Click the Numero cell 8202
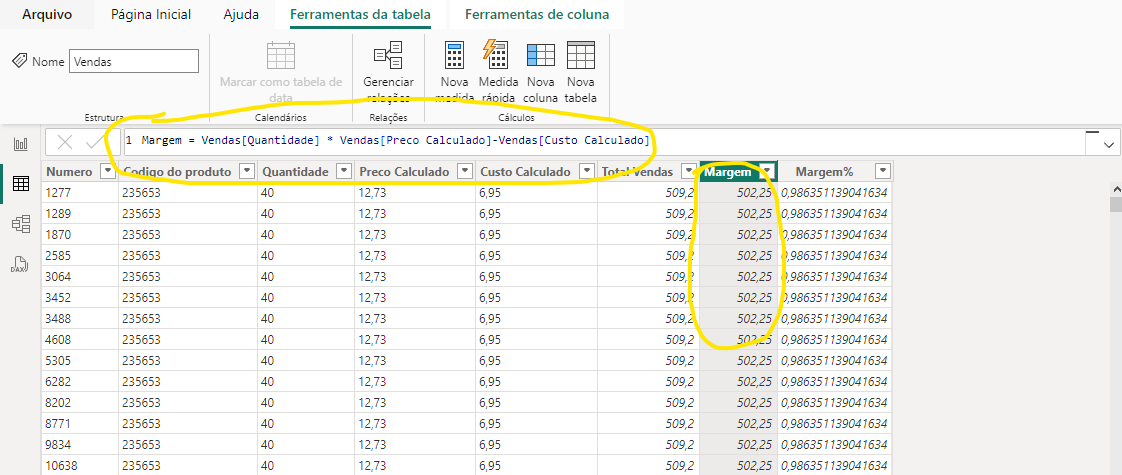 tap(81, 402)
